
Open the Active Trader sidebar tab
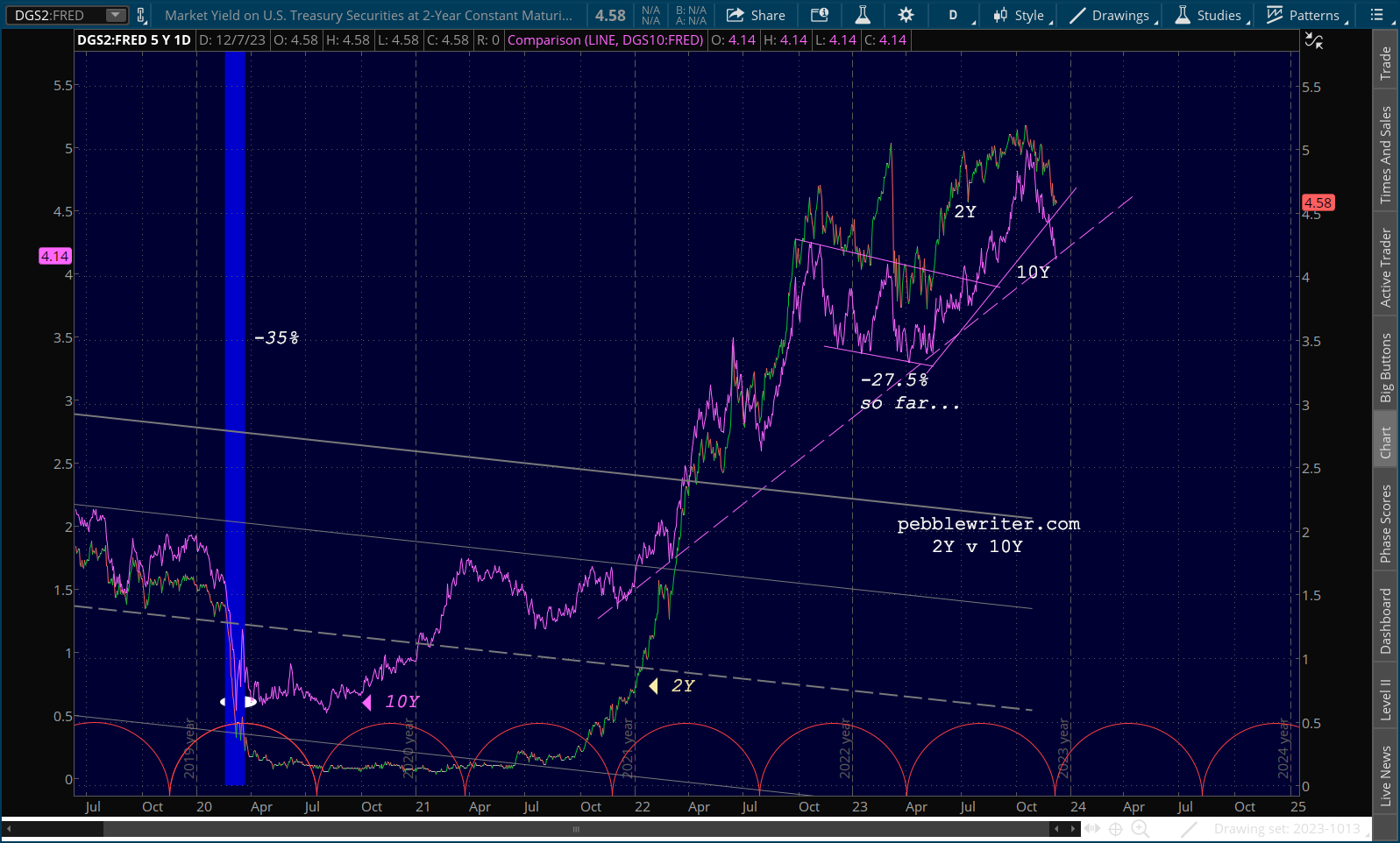(x=1385, y=267)
